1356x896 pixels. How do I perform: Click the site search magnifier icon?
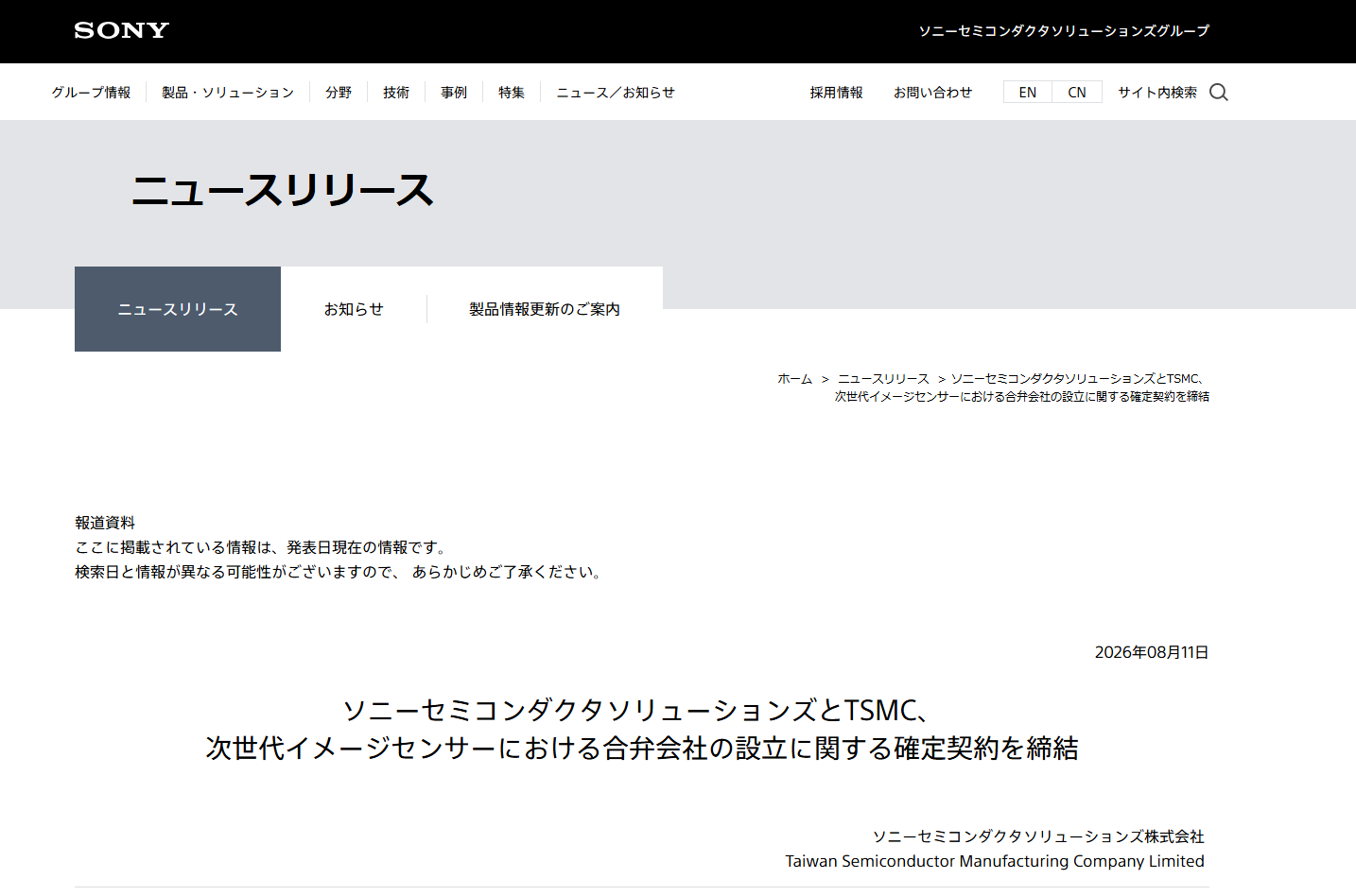[x=1219, y=92]
